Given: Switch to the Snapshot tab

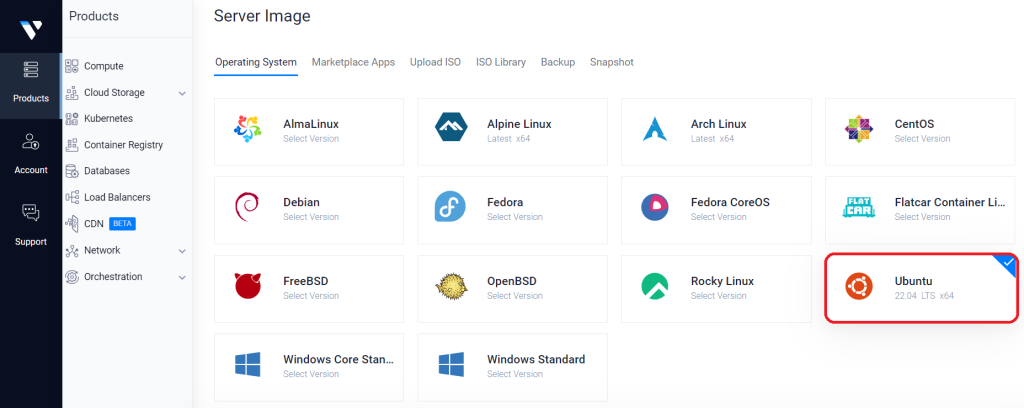Looking at the screenshot, I should [x=612, y=63].
